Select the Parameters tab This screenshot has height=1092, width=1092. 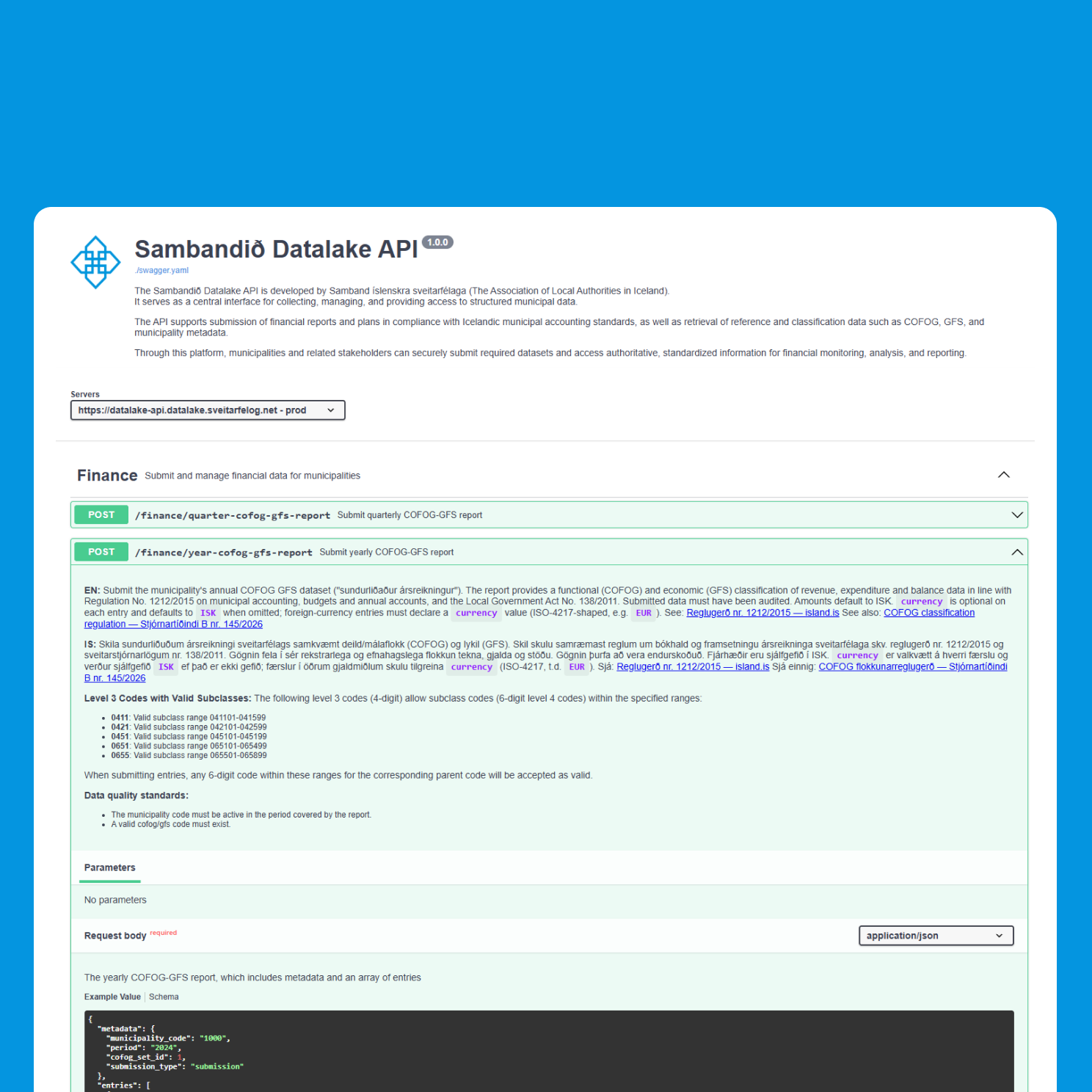point(109,867)
